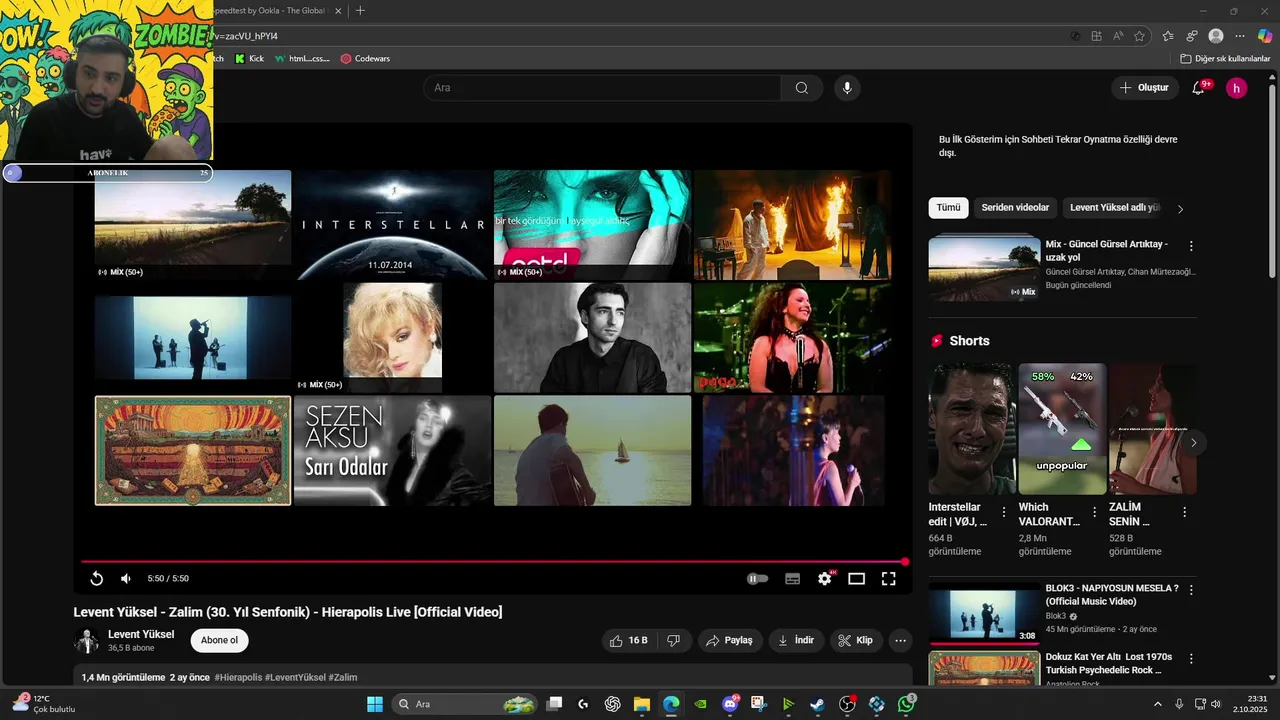Viewport: 1280px width, 720px height.
Task: Select the Levent Yüksel adlı chip
Action: (1114, 208)
